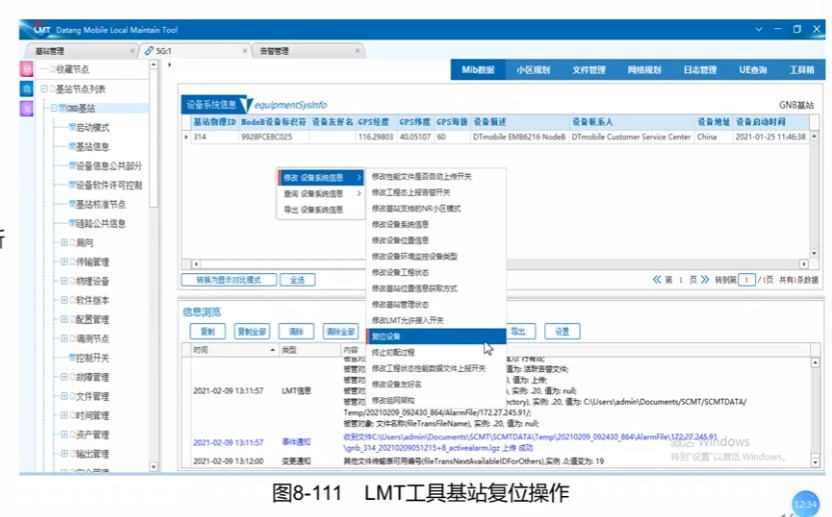Expand the 传输管理 tree node
The image size is (832, 517).
click(64, 262)
